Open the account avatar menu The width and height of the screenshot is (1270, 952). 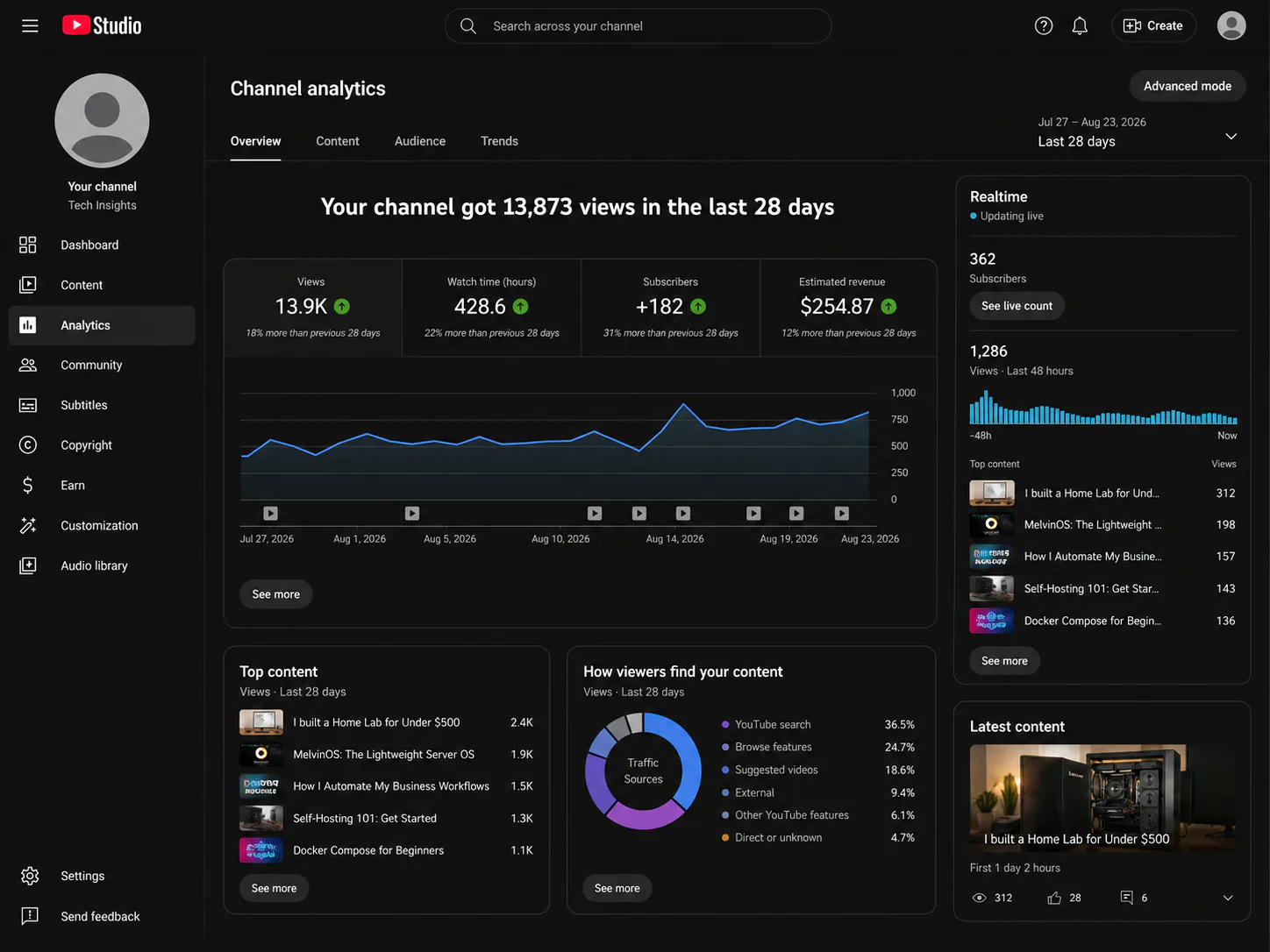pyautogui.click(x=1231, y=25)
